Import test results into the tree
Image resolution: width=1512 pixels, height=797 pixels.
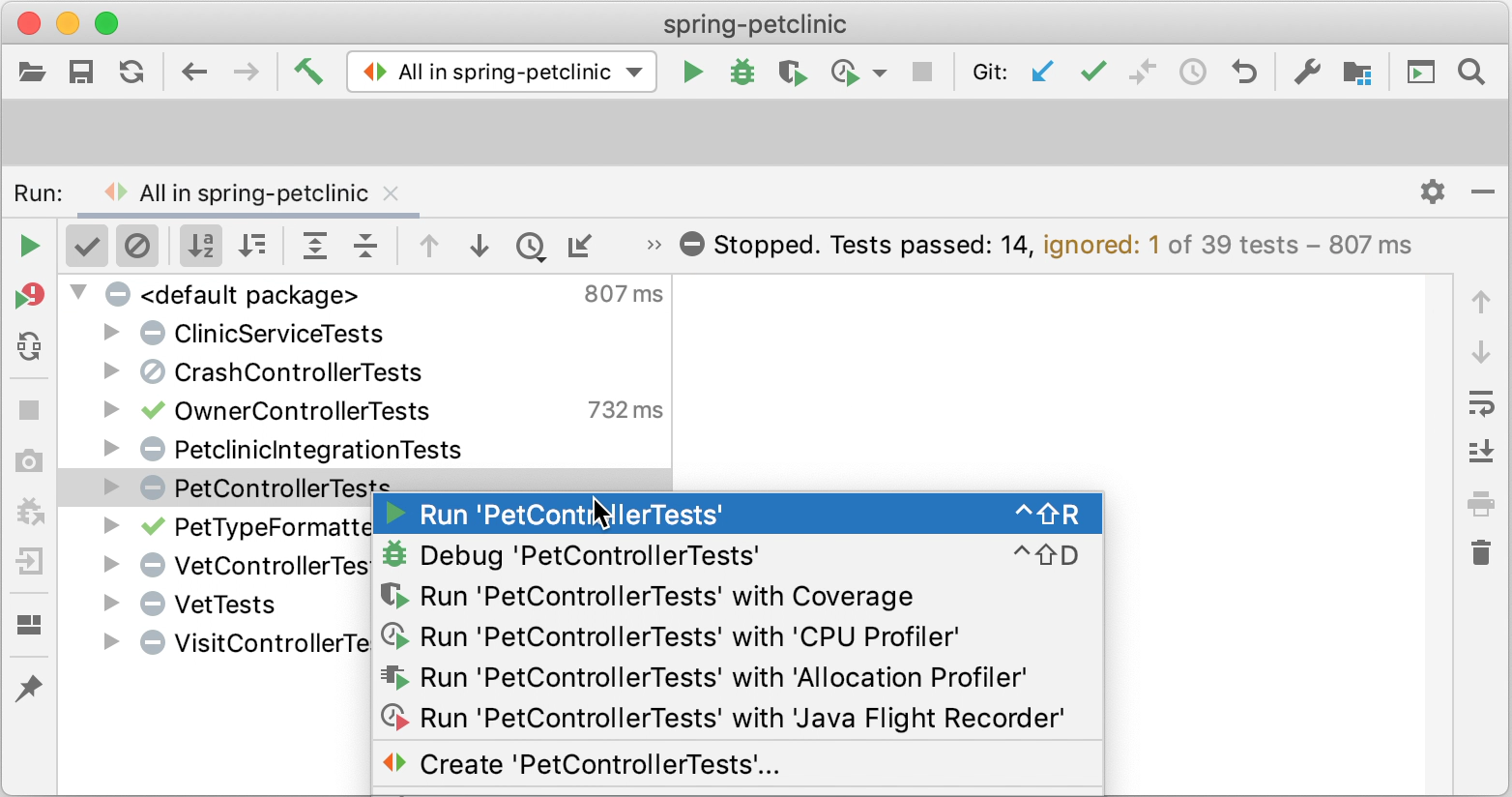(580, 247)
